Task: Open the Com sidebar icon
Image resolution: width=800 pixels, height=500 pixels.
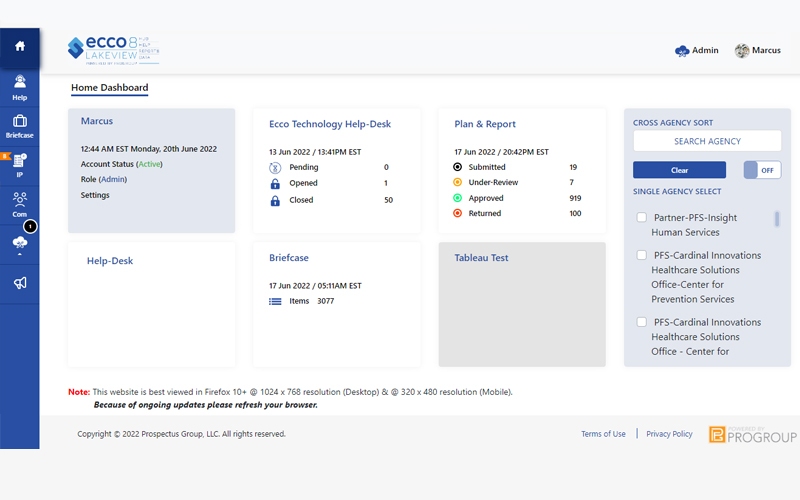Action: 19,204
